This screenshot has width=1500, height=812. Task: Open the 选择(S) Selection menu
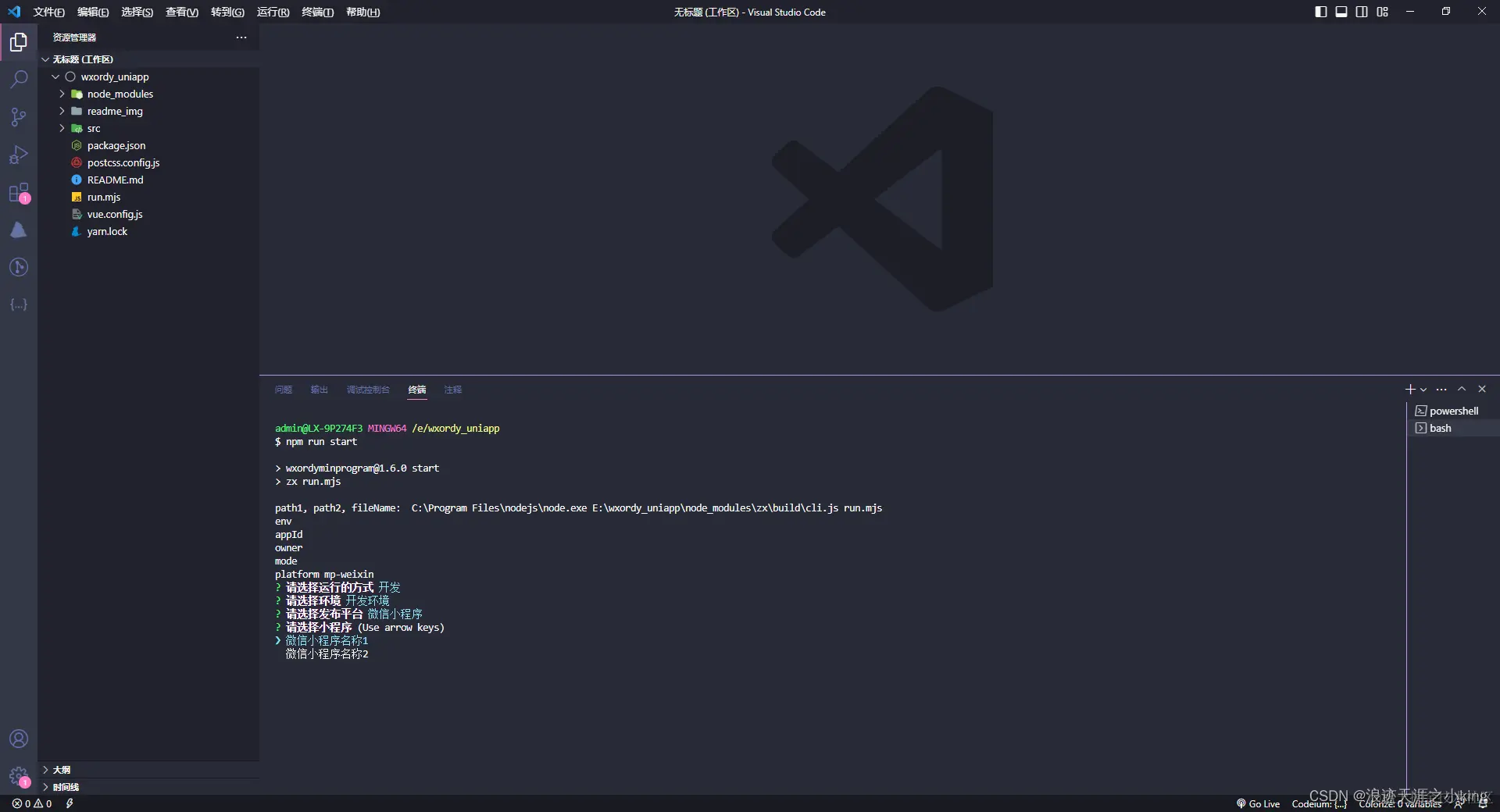[137, 12]
